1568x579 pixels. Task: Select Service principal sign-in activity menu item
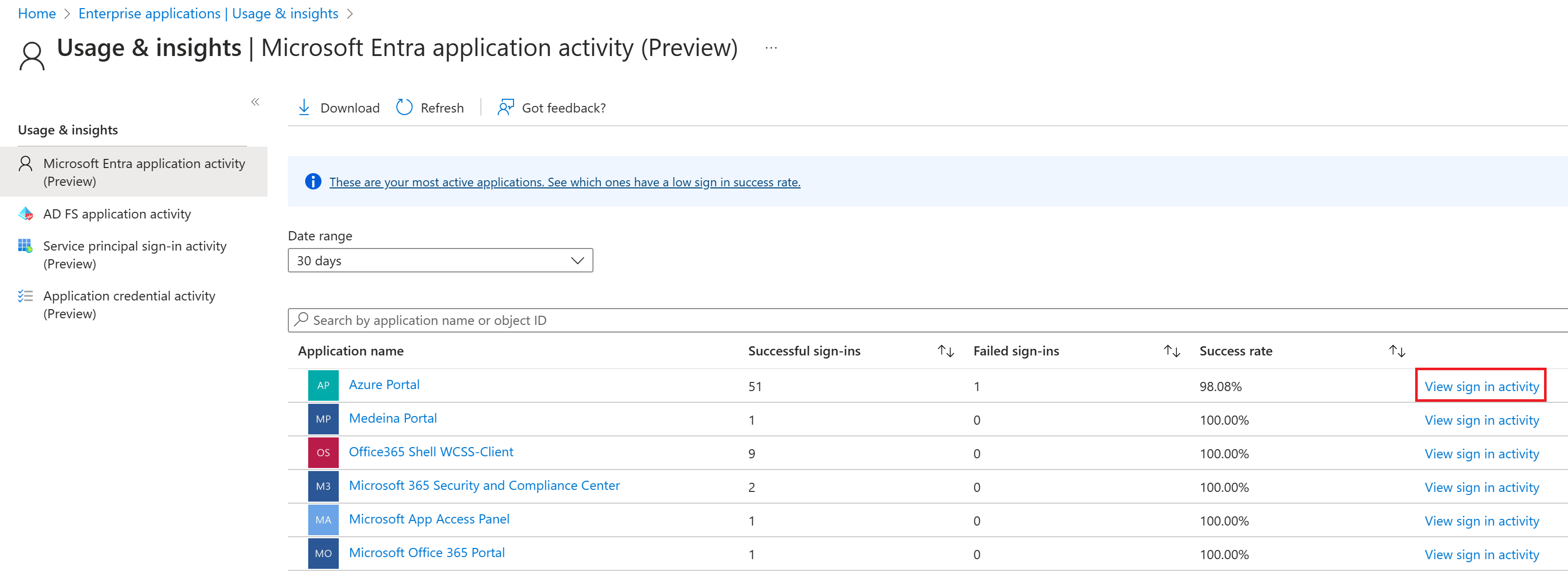[x=134, y=255]
